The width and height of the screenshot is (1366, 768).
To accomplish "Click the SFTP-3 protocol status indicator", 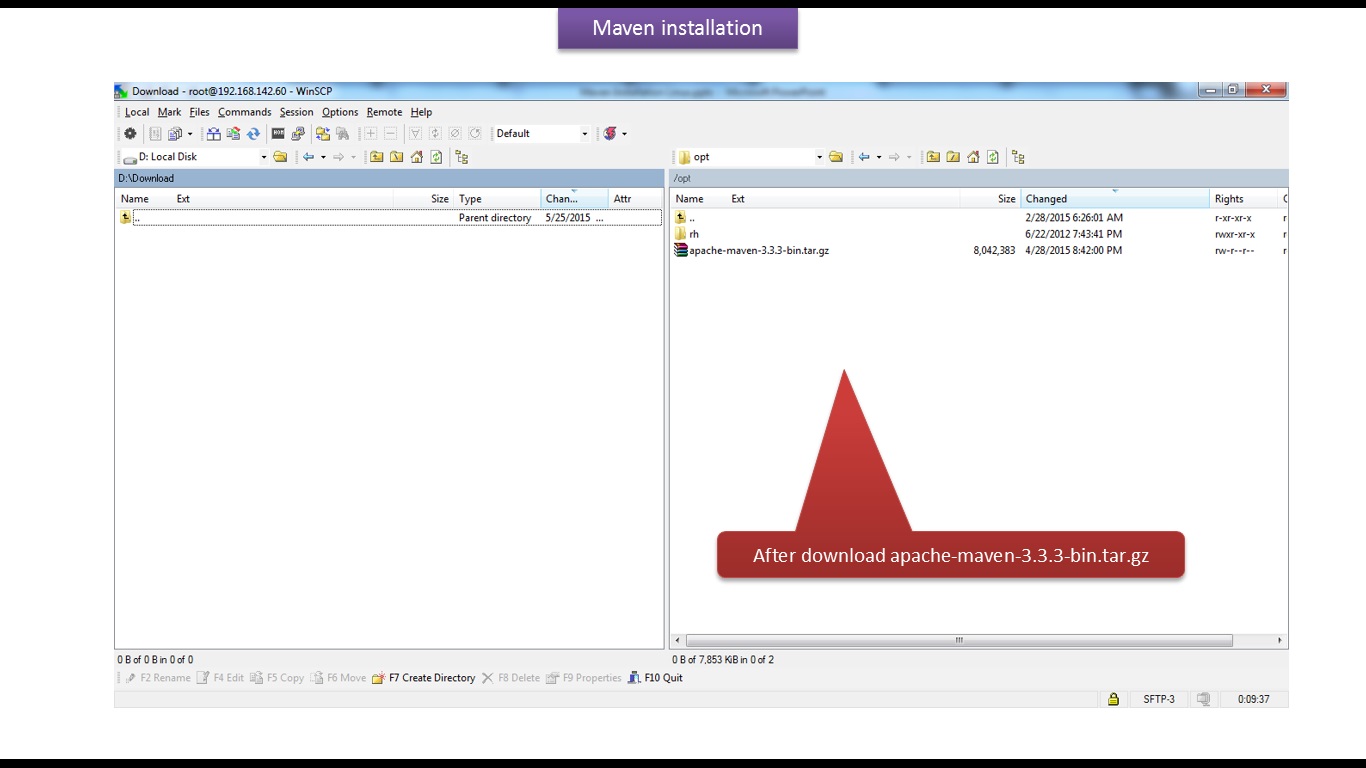I will point(1159,699).
